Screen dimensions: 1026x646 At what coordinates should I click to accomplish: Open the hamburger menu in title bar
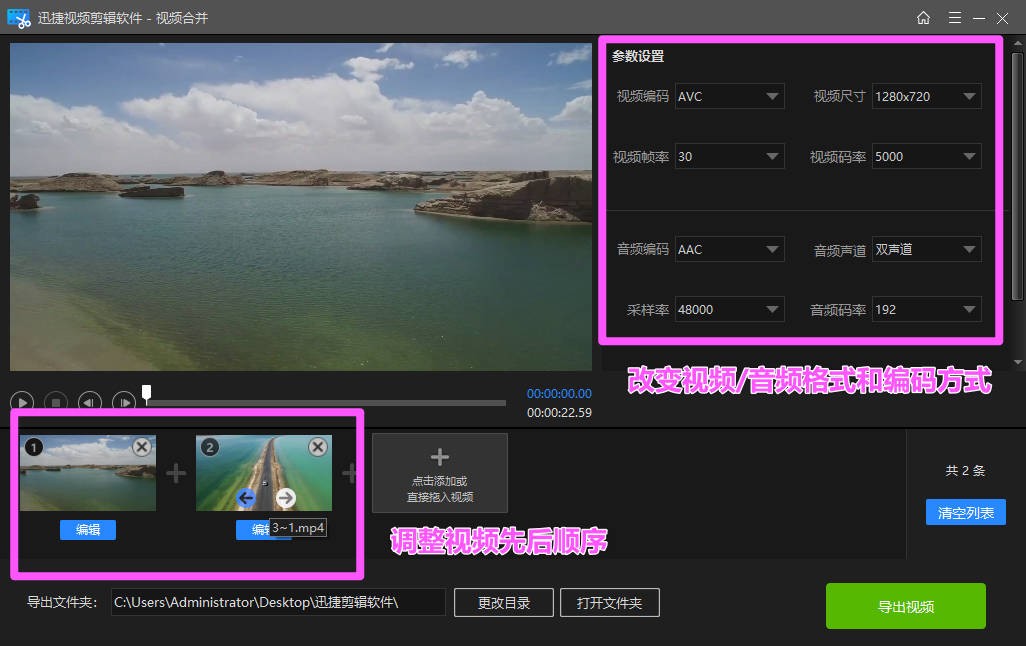pos(955,18)
